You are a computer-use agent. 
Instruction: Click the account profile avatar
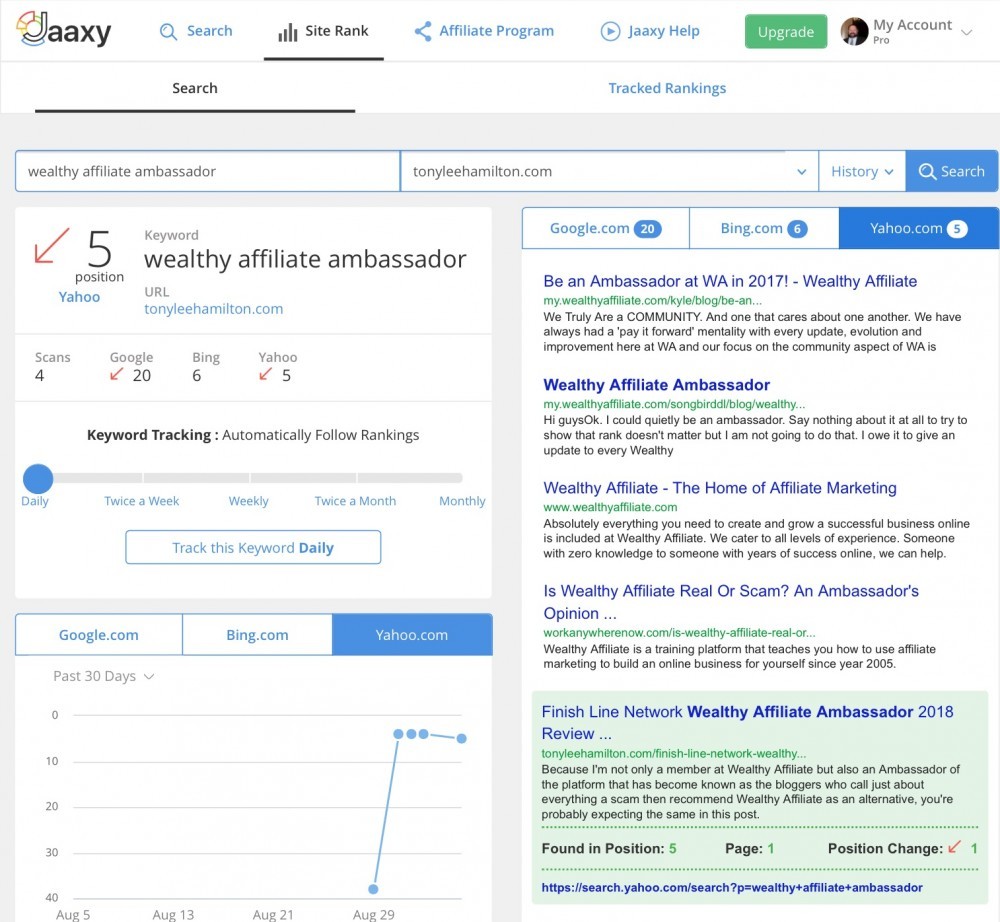click(x=855, y=31)
